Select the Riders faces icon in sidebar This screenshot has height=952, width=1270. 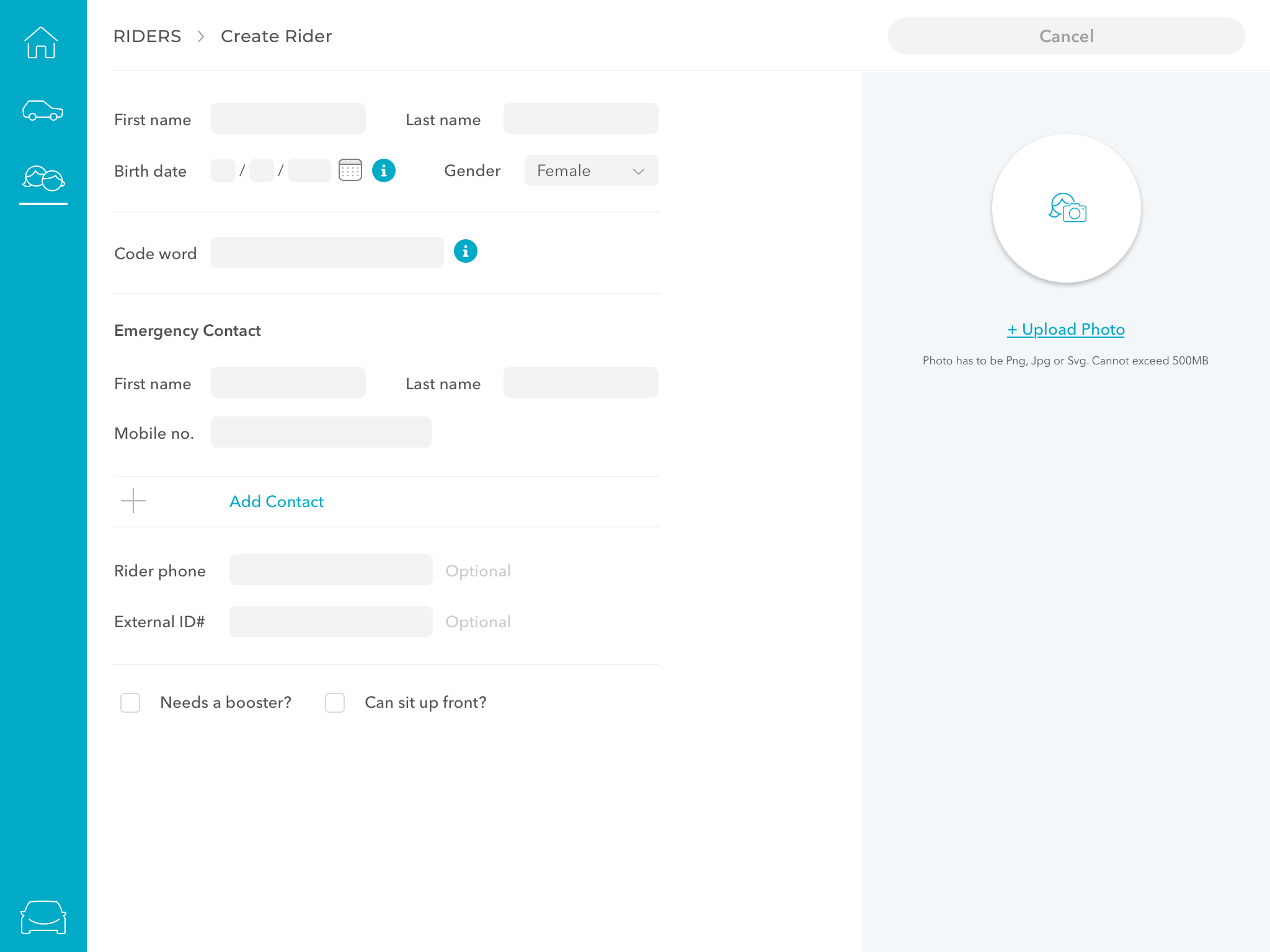43,178
